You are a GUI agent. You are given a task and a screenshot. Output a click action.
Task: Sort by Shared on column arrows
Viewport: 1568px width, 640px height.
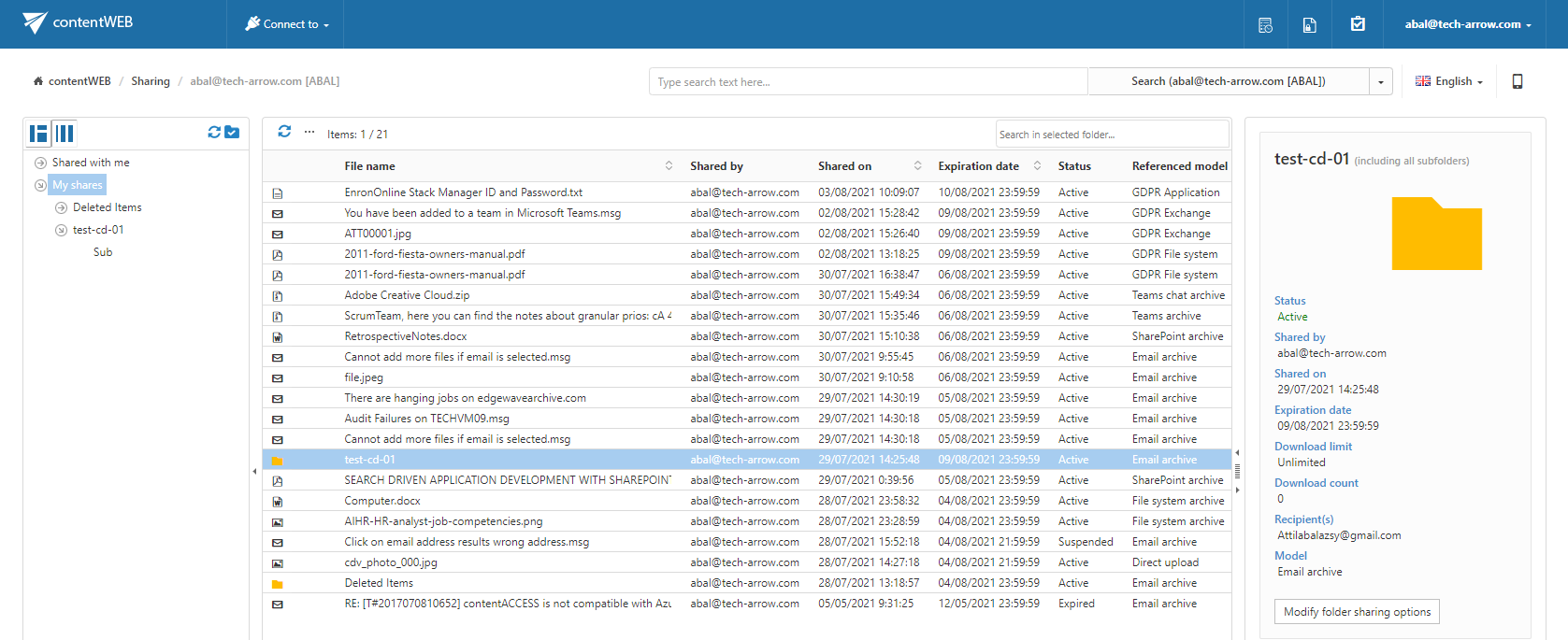point(917,166)
